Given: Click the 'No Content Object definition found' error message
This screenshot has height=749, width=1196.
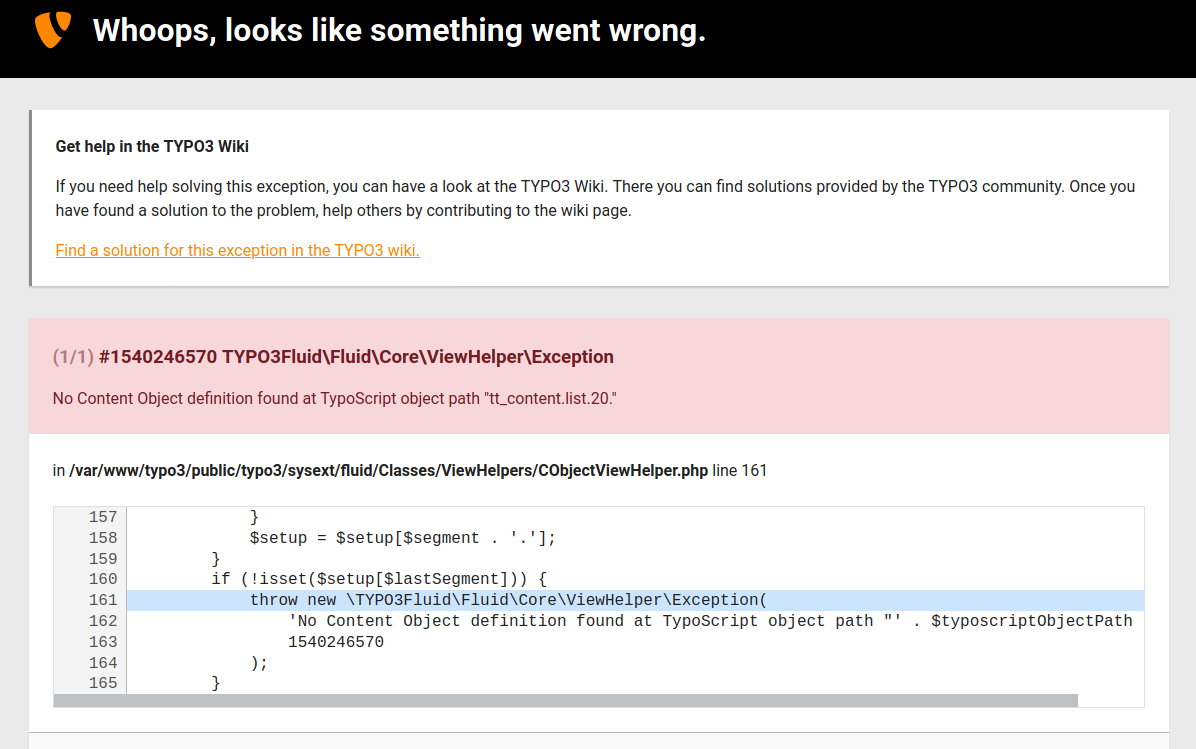Looking at the screenshot, I should click(x=334, y=398).
